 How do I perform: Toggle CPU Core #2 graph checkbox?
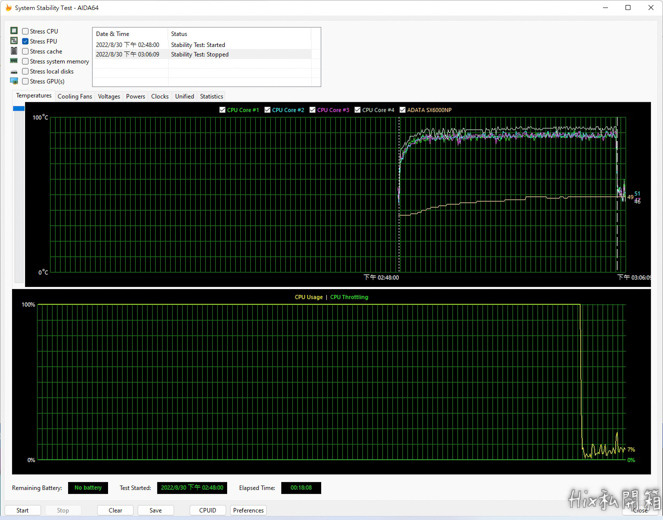tap(267, 110)
